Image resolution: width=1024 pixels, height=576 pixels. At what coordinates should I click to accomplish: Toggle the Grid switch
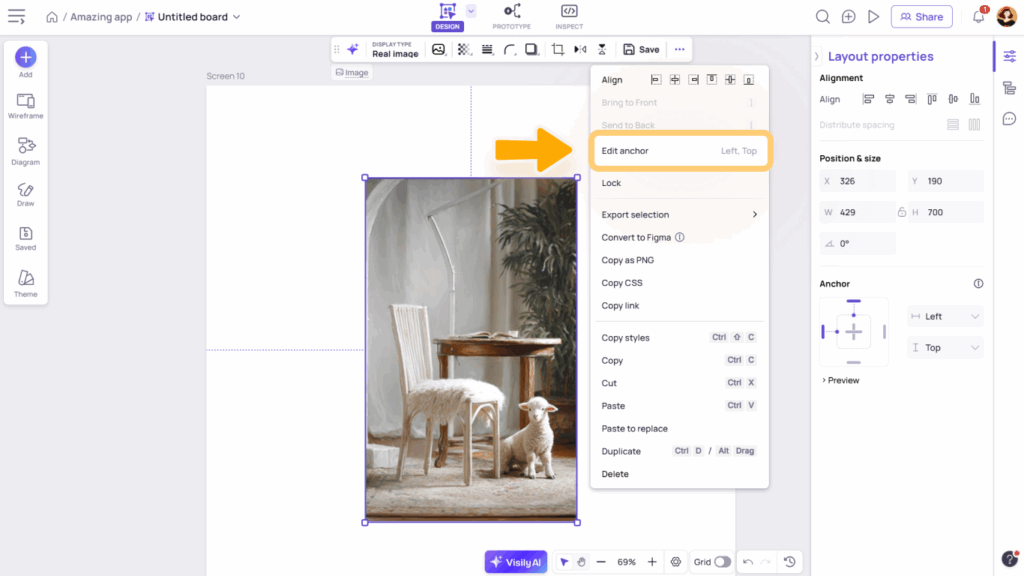pyautogui.click(x=721, y=562)
